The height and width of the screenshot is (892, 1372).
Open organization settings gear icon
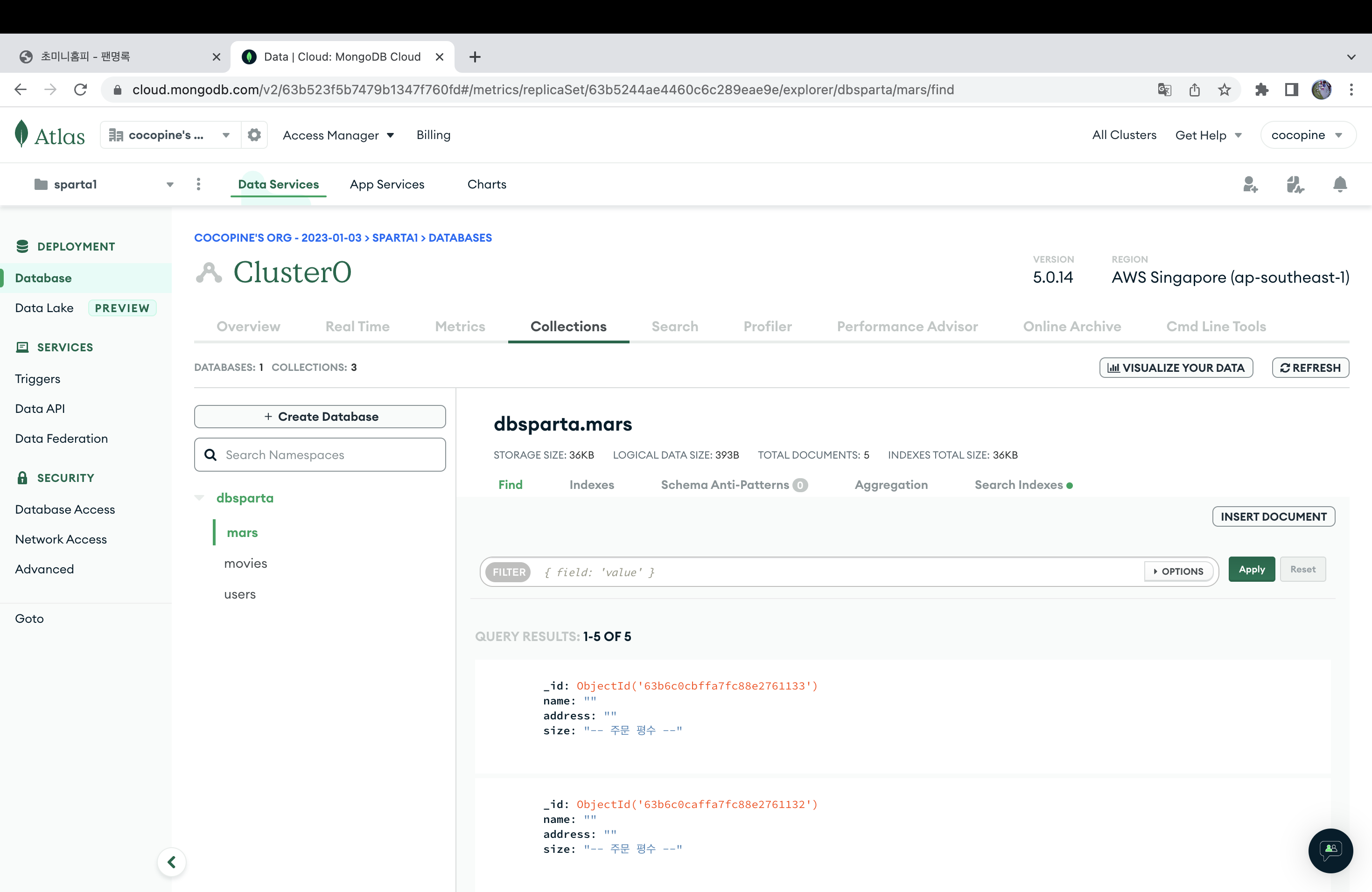254,135
